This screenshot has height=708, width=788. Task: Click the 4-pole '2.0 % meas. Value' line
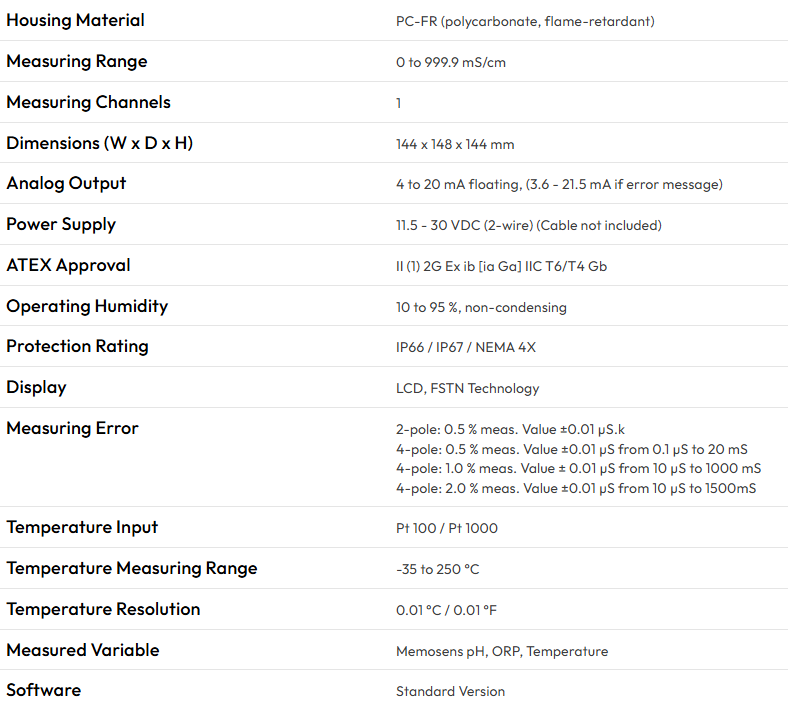click(x=576, y=488)
